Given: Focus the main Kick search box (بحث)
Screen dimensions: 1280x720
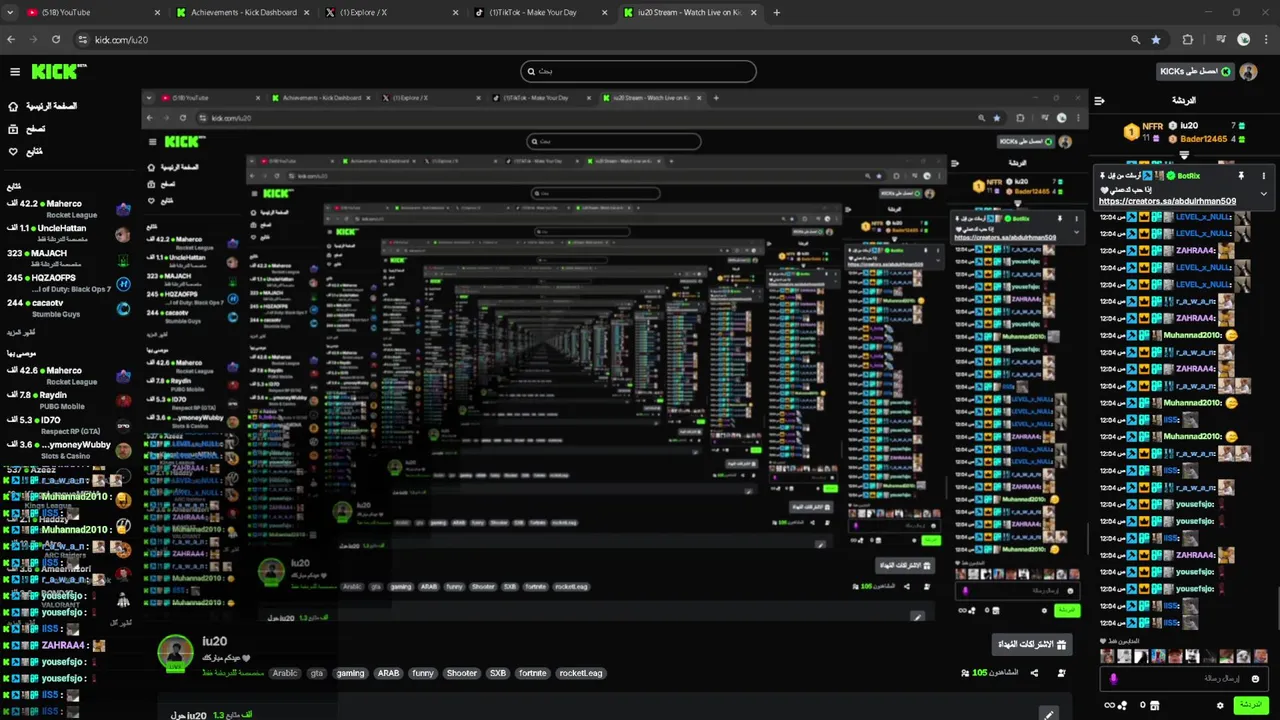Looking at the screenshot, I should coord(638,71).
